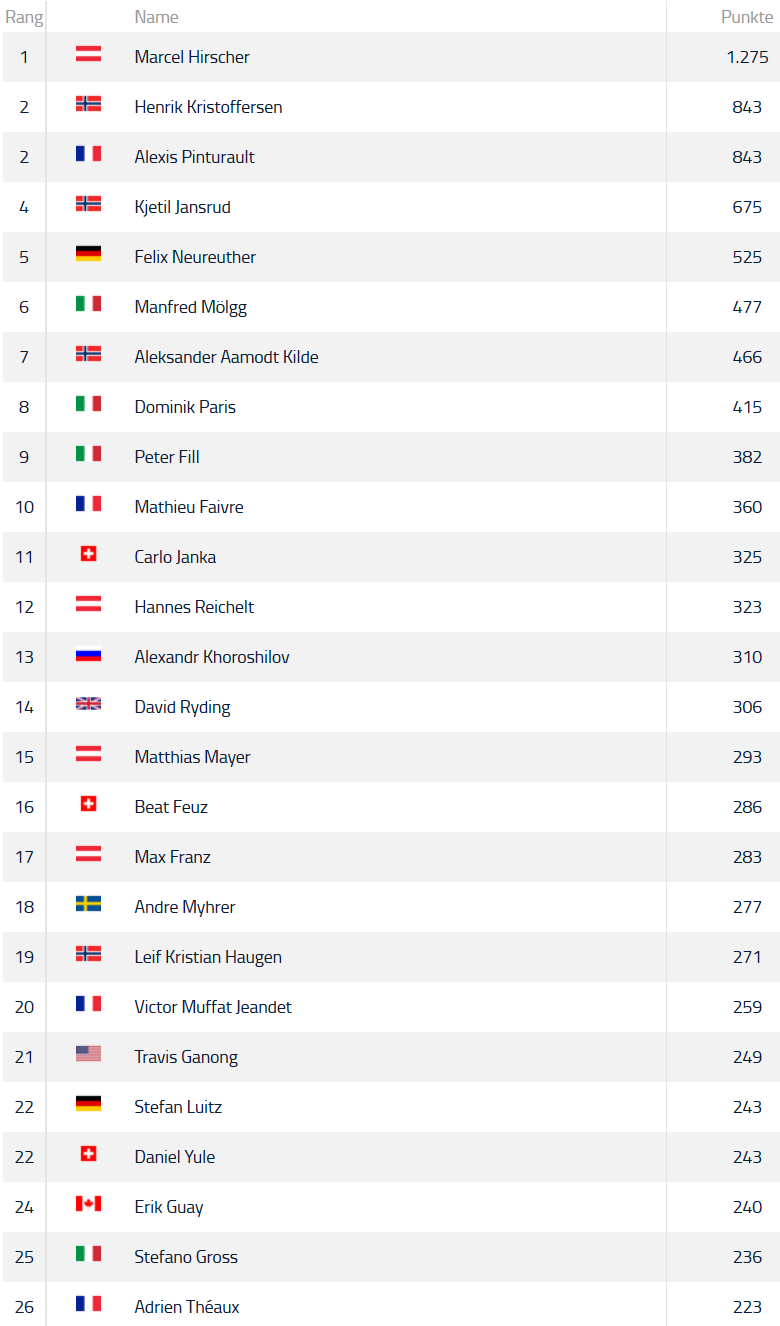Click Victor Muffat Jeandet's name
Image resolution: width=780 pixels, height=1326 pixels.
pos(213,1007)
